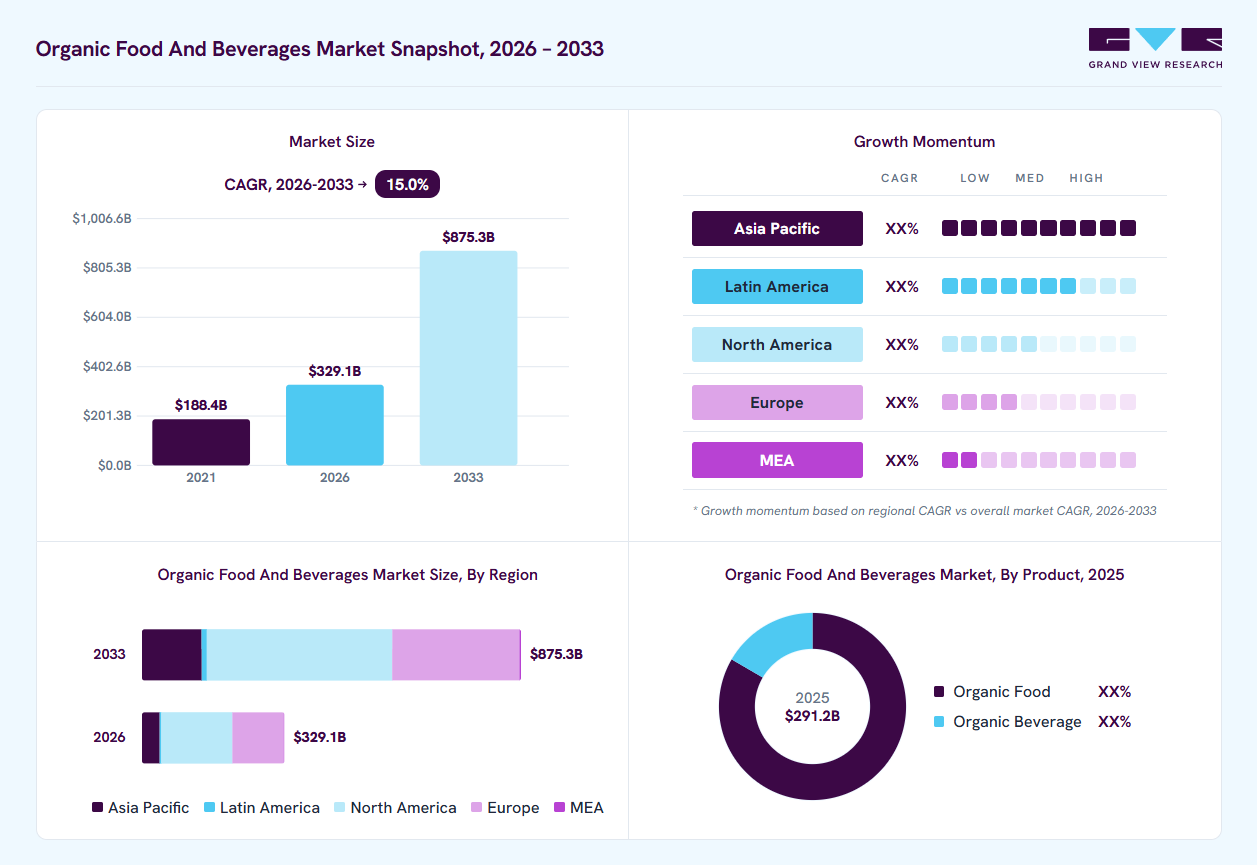This screenshot has height=865, width=1257.
Task: Click the Europe legend swatch
Action: 476,807
